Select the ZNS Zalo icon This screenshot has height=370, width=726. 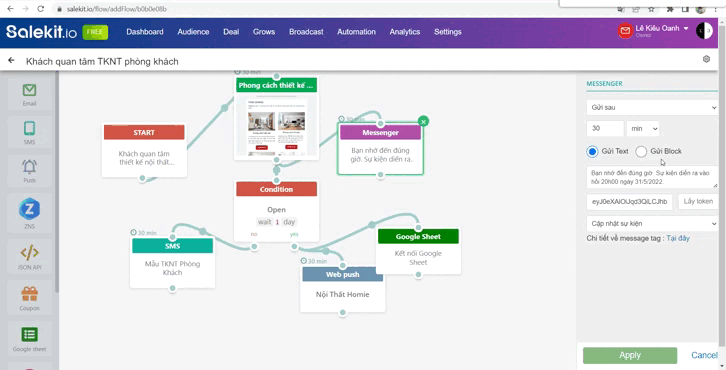pos(29,209)
